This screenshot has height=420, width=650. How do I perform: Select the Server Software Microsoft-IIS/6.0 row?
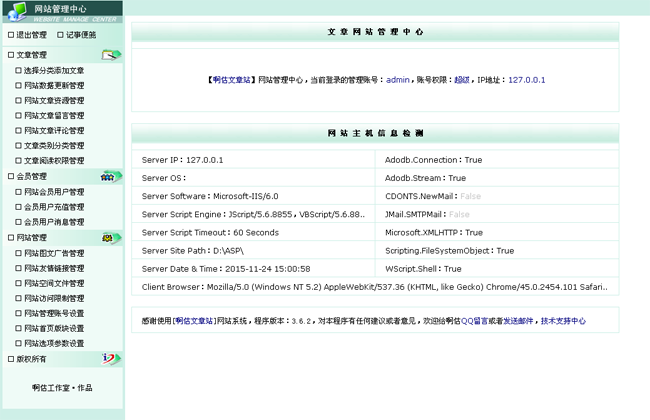253,196
